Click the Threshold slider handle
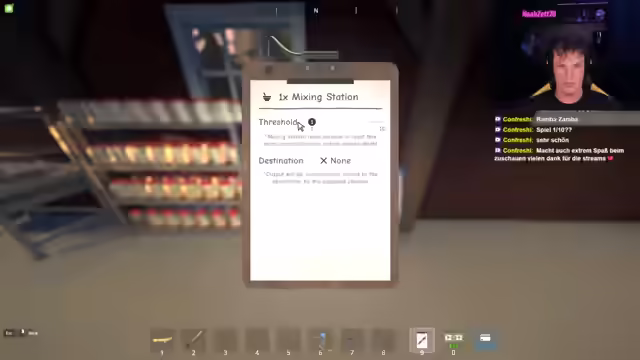Screen dimensions: 640x360 tap(312, 122)
